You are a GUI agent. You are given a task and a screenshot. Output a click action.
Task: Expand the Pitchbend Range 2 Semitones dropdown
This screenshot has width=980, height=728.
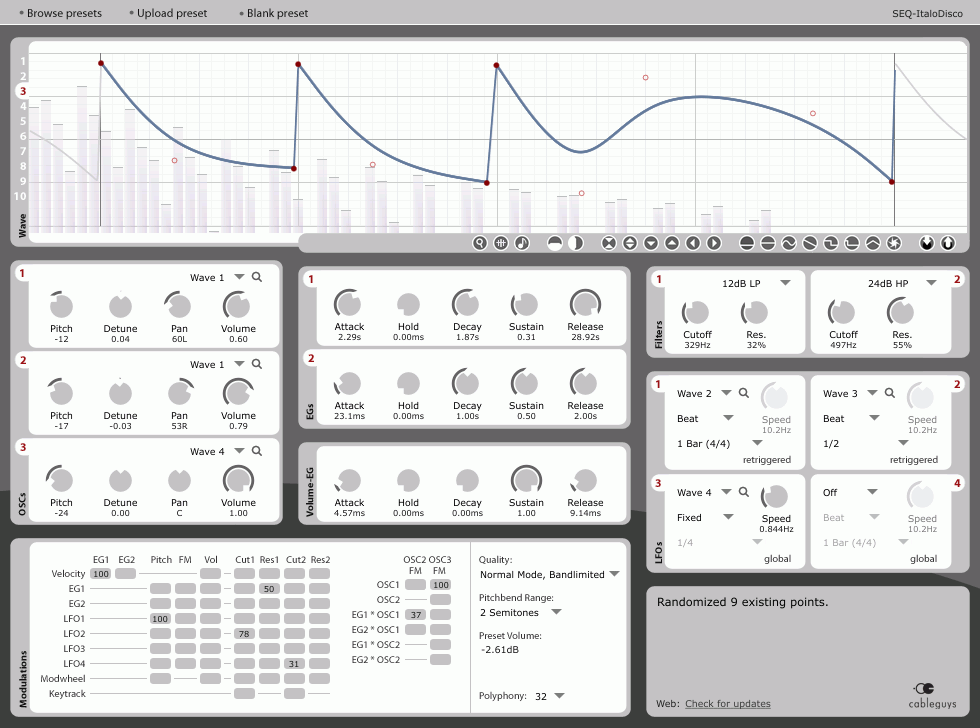click(556, 612)
